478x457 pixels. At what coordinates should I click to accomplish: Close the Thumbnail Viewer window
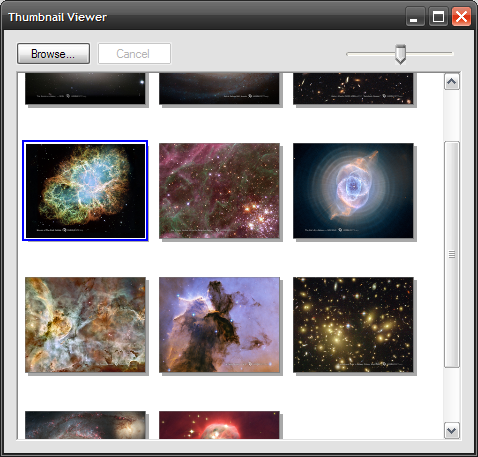click(x=461, y=17)
